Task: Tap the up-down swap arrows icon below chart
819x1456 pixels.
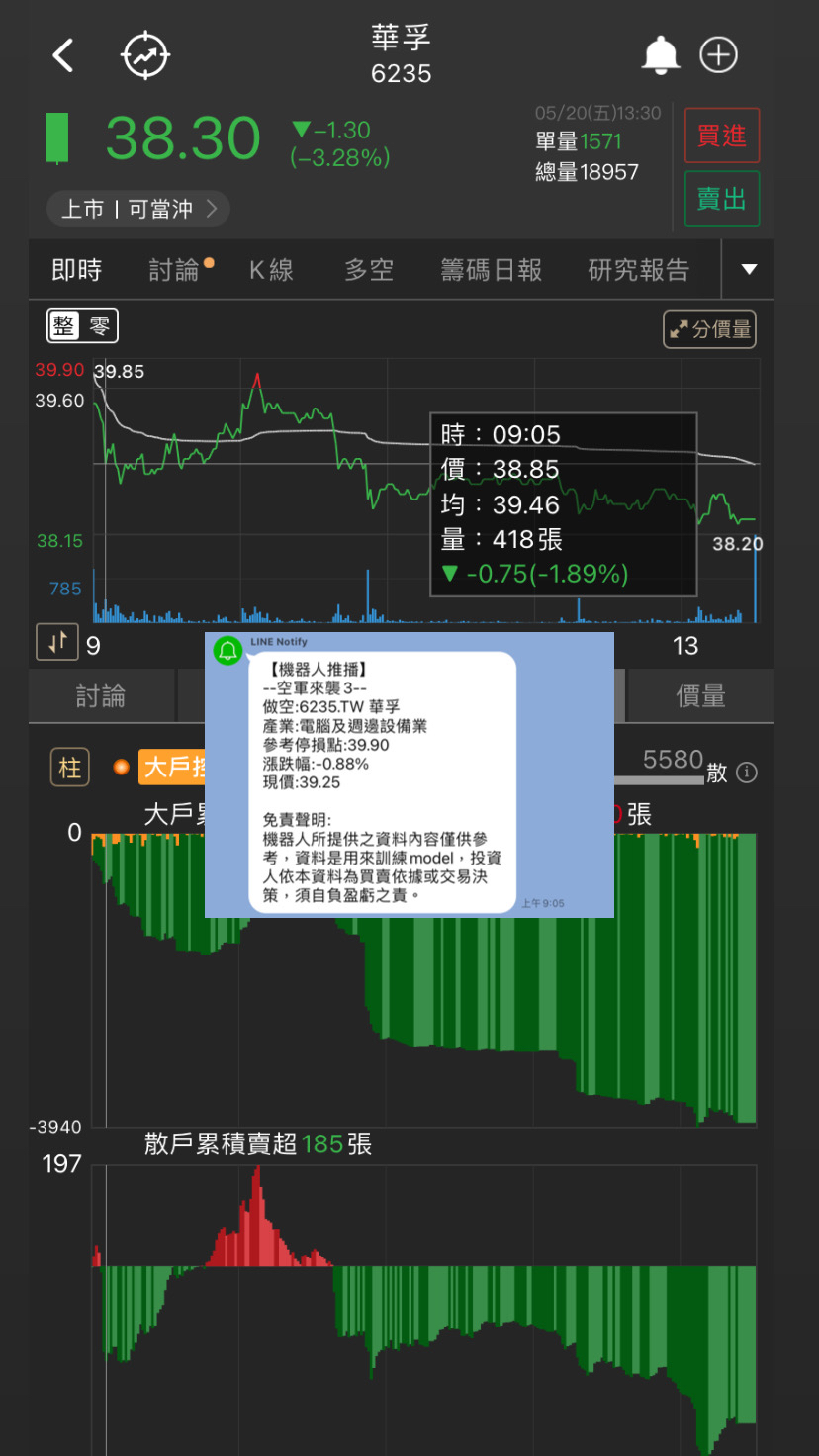Action: (56, 642)
